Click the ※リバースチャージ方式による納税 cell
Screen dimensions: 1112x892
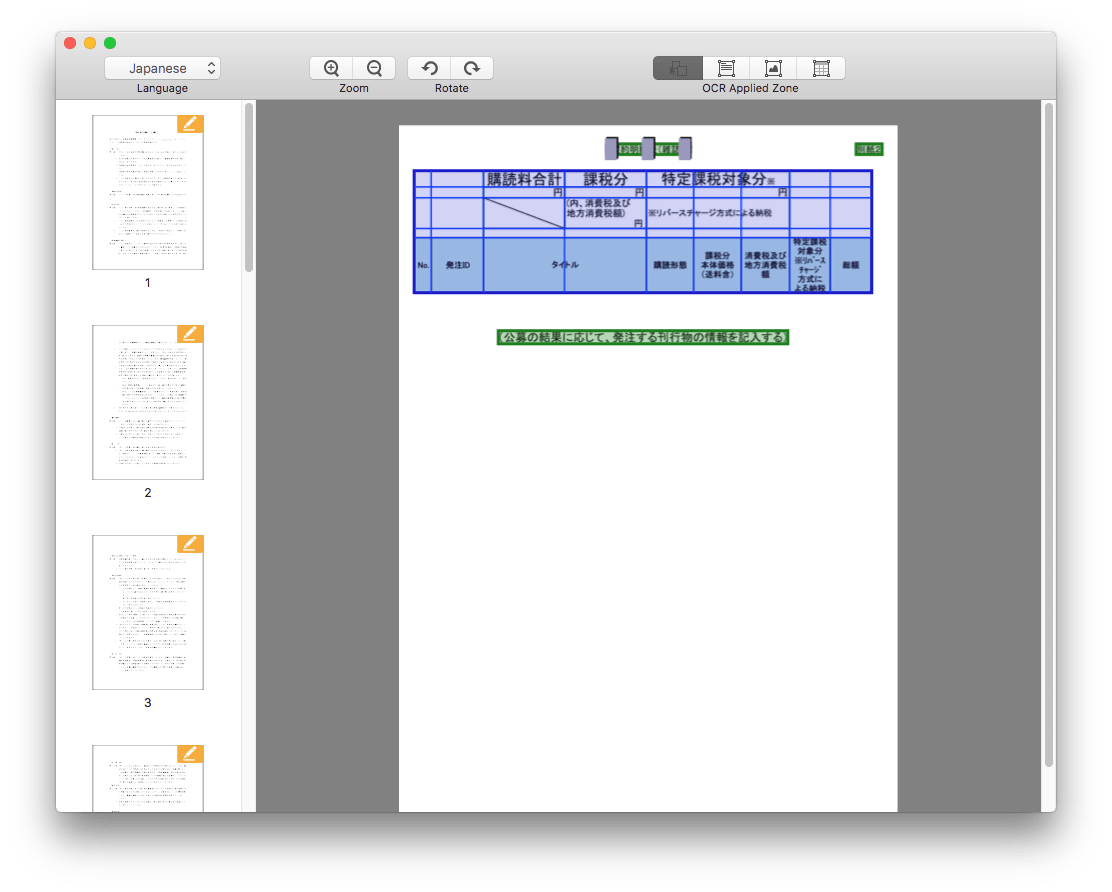[718, 213]
